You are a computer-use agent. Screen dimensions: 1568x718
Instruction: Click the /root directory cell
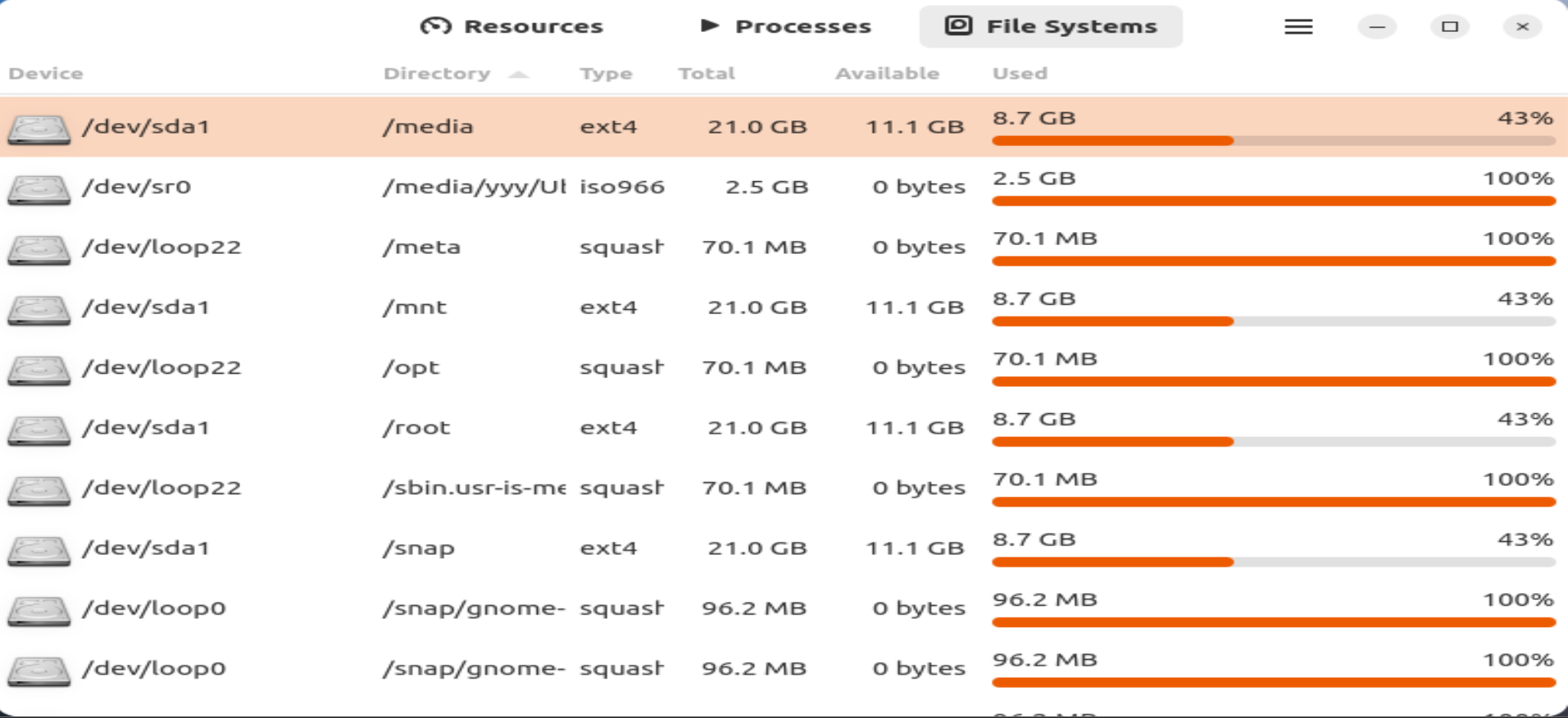[416, 428]
